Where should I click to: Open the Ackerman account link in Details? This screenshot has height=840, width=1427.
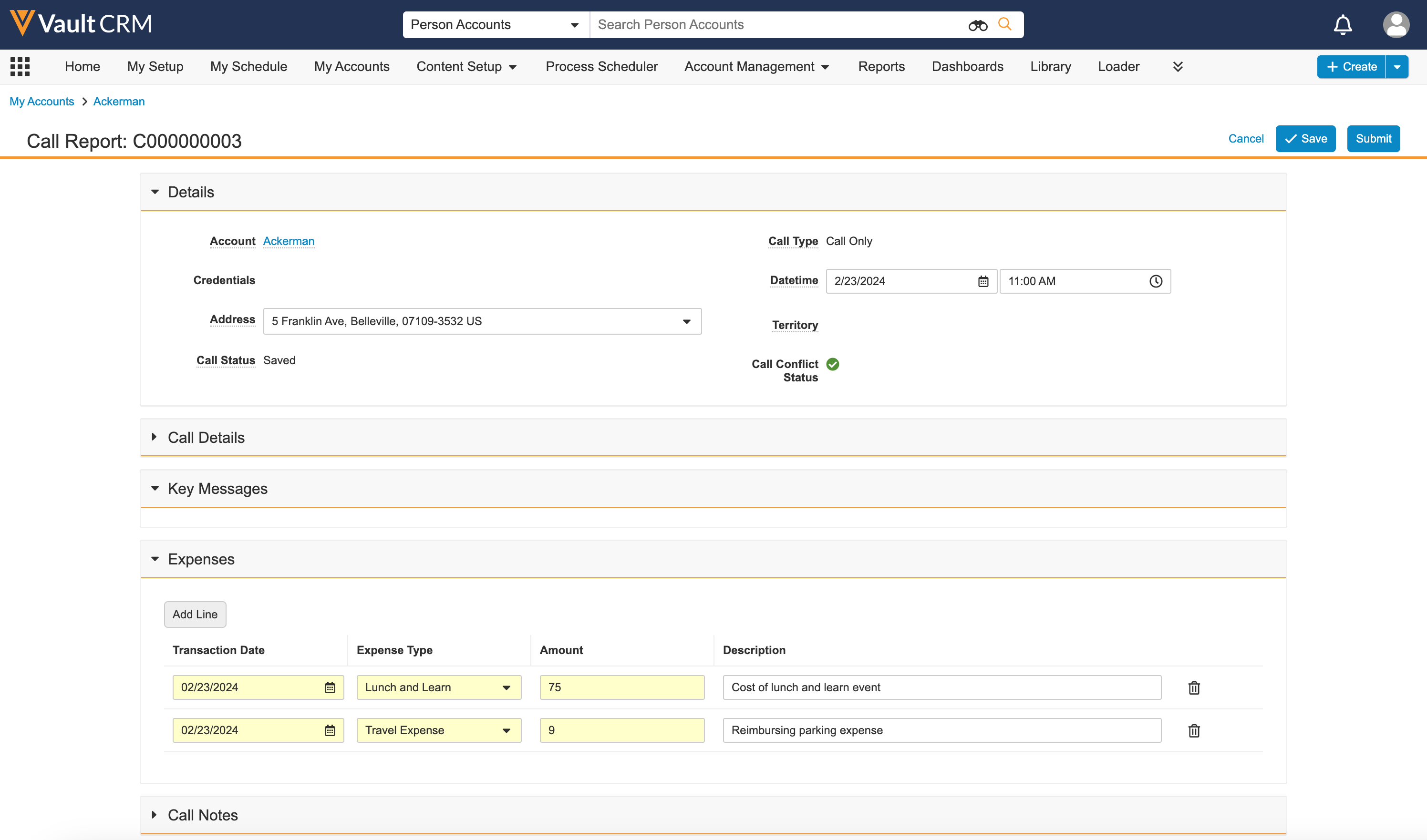pos(288,241)
